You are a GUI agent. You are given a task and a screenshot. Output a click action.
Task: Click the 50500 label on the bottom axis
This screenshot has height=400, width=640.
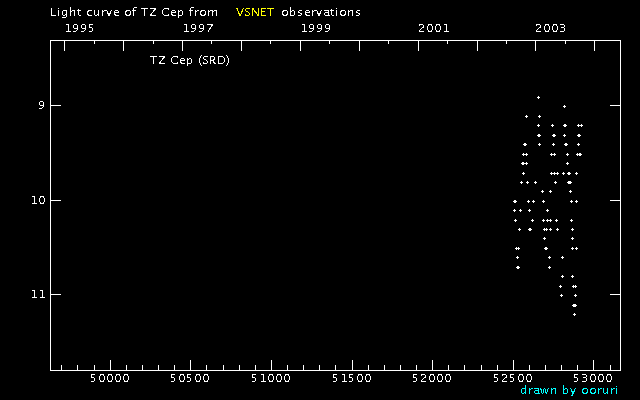[x=190, y=379]
